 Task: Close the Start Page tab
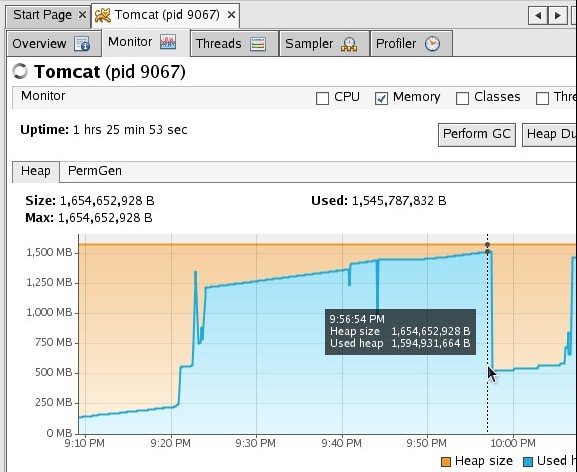coord(82,15)
